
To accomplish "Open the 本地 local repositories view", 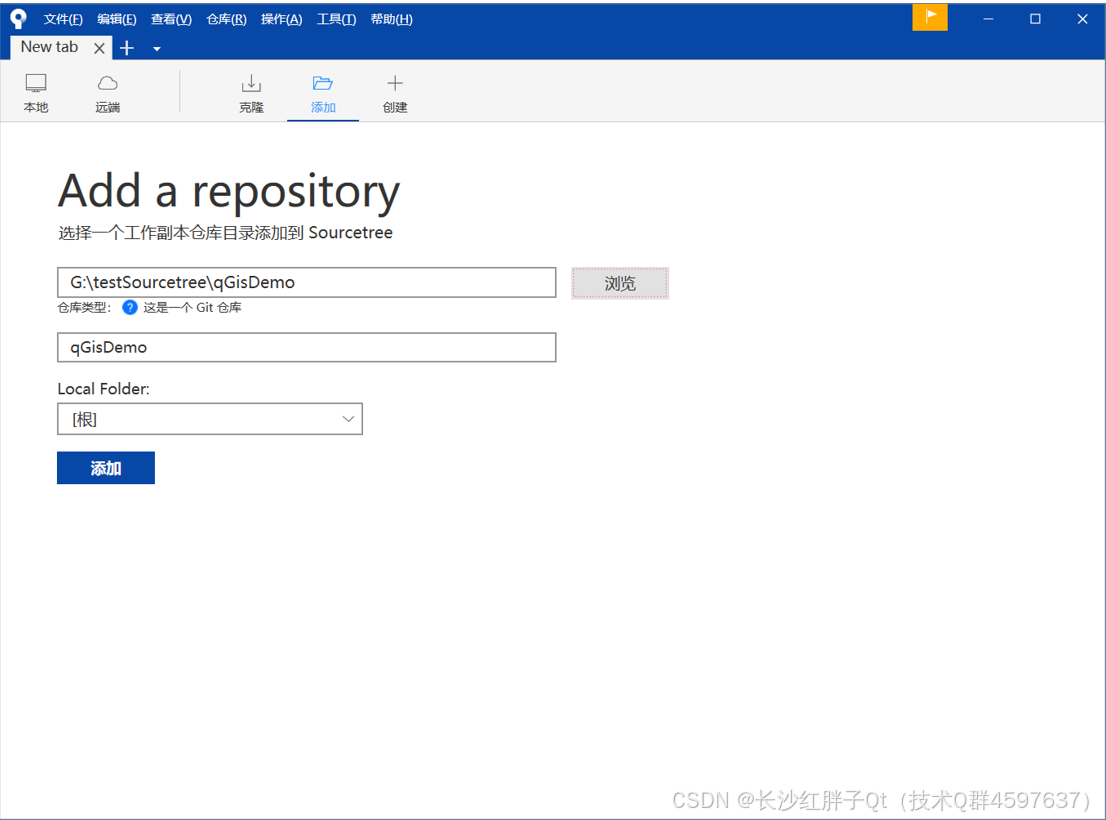I will point(36,92).
